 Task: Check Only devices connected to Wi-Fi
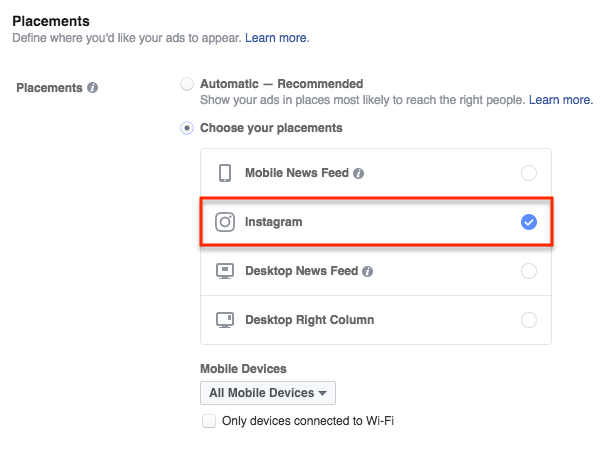tap(209, 421)
